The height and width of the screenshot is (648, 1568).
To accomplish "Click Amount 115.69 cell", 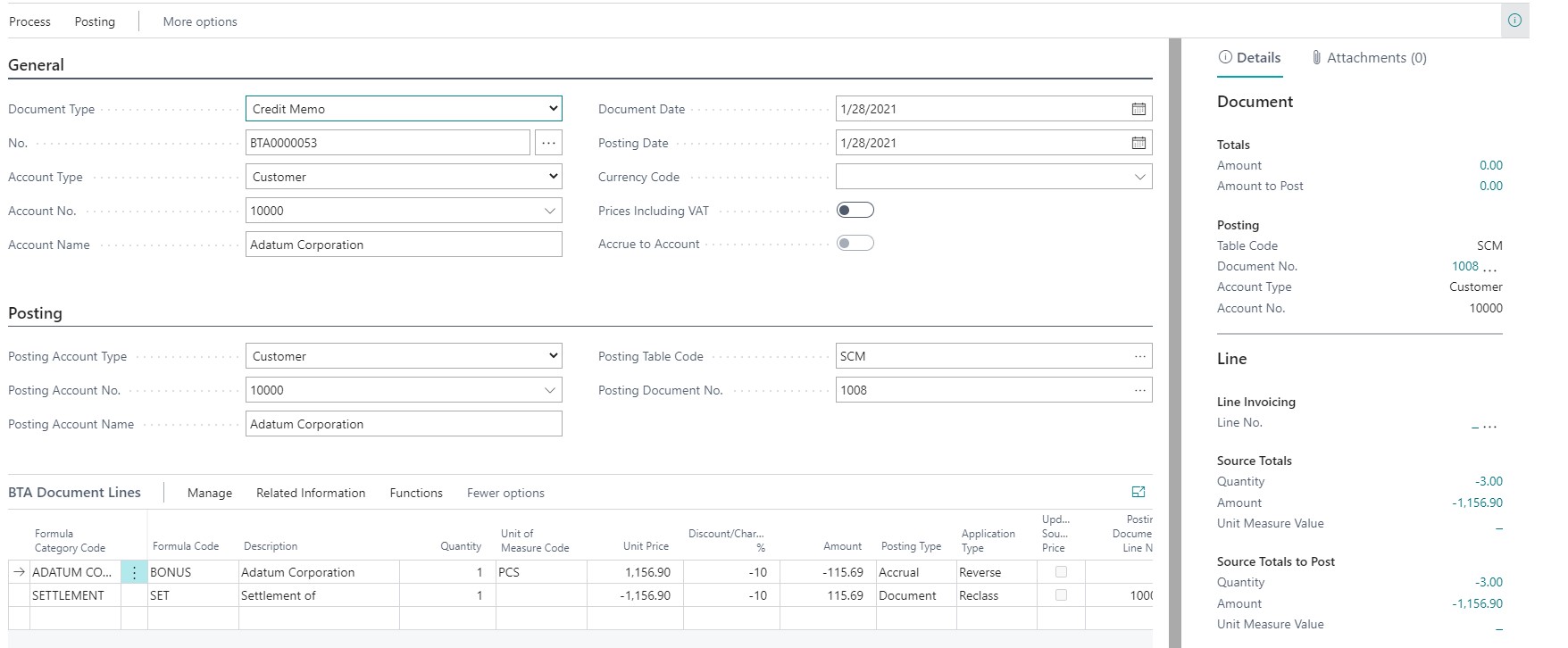I will click(x=827, y=595).
